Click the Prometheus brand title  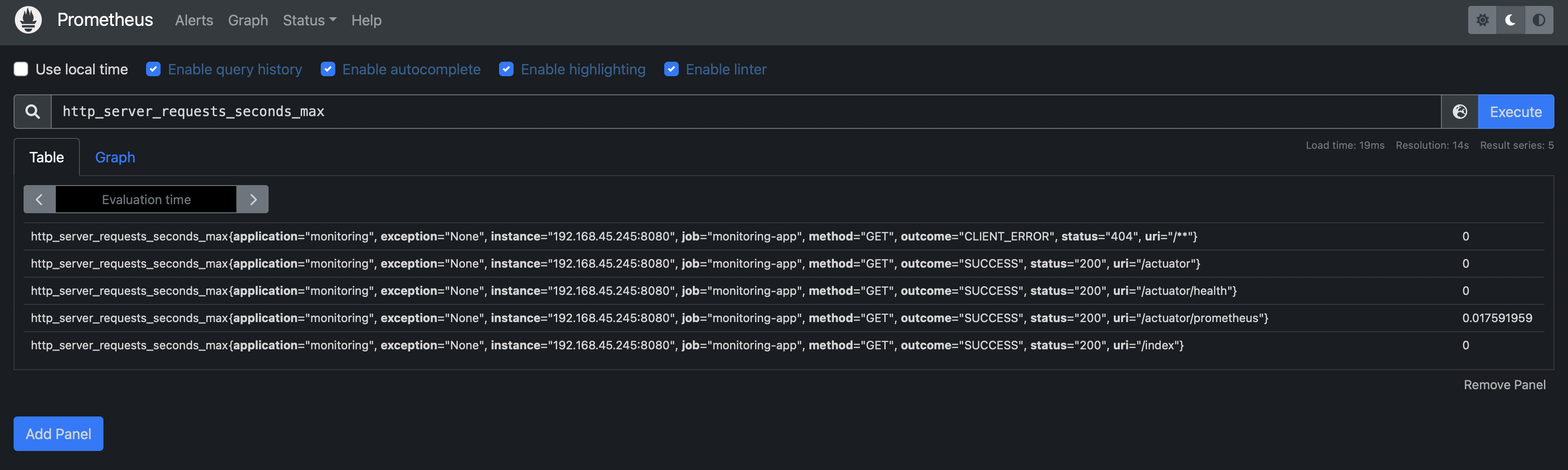[105, 20]
